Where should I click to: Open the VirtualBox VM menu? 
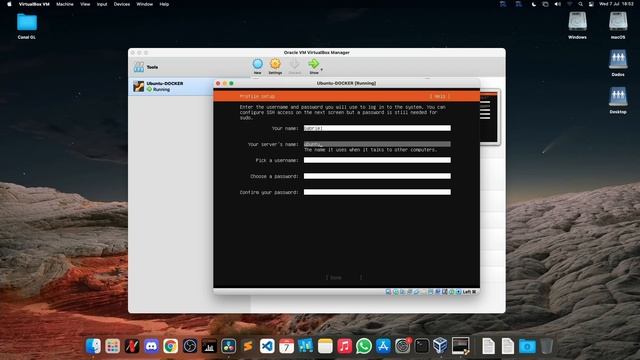coord(34,4)
